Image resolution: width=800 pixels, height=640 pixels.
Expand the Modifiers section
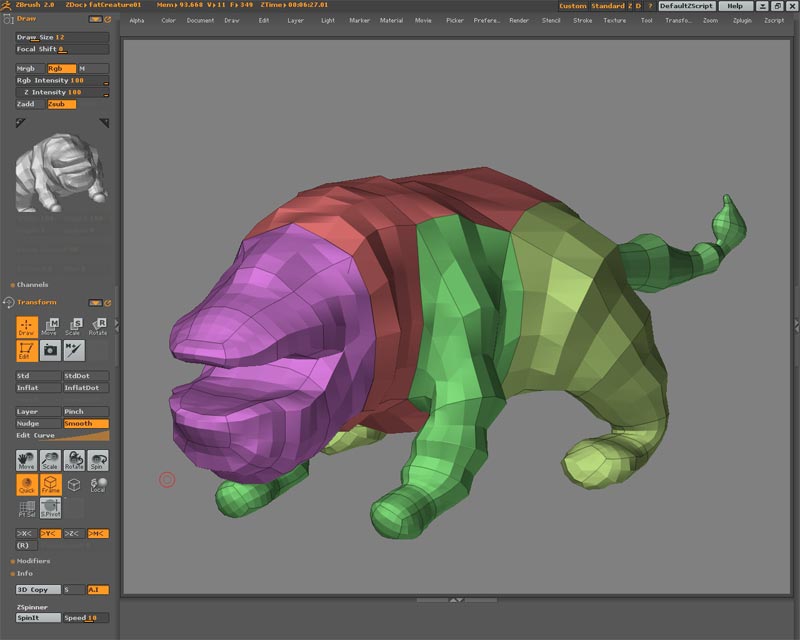coord(33,561)
